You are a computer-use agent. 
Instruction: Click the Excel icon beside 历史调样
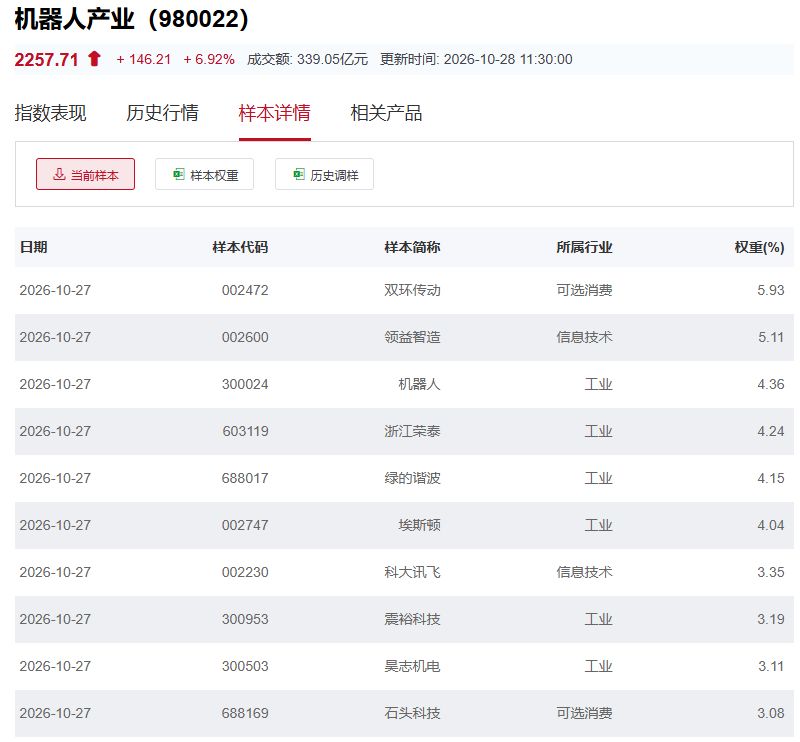click(298, 174)
